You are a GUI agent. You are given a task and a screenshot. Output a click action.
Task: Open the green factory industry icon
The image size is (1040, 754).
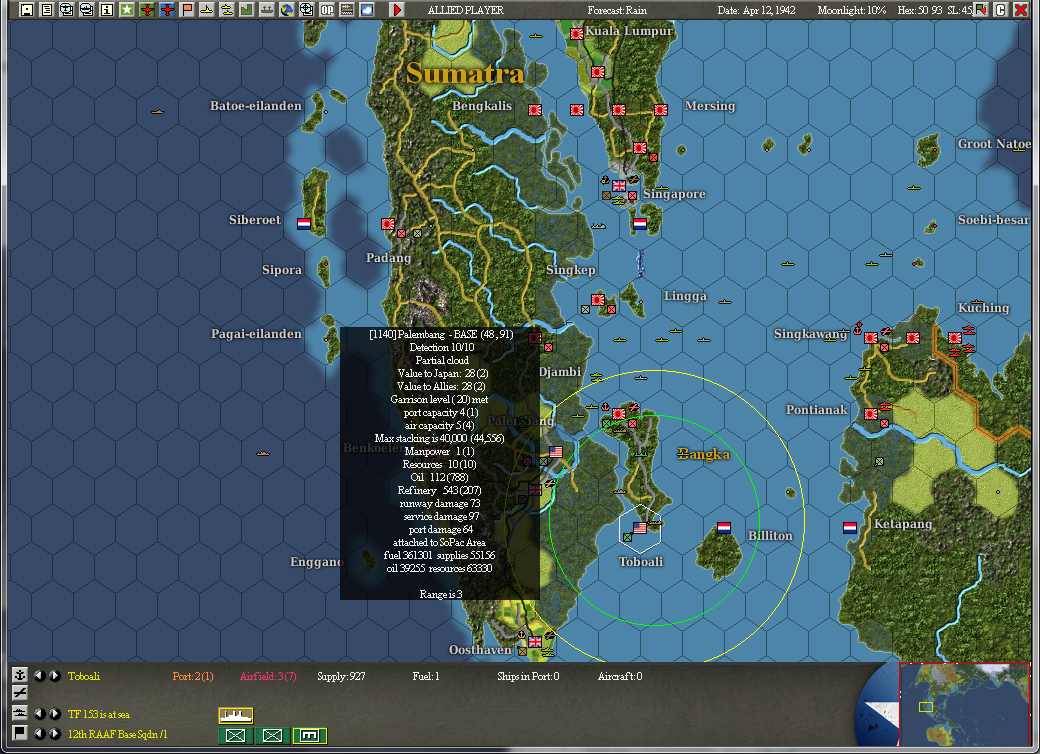pyautogui.click(x=246, y=9)
